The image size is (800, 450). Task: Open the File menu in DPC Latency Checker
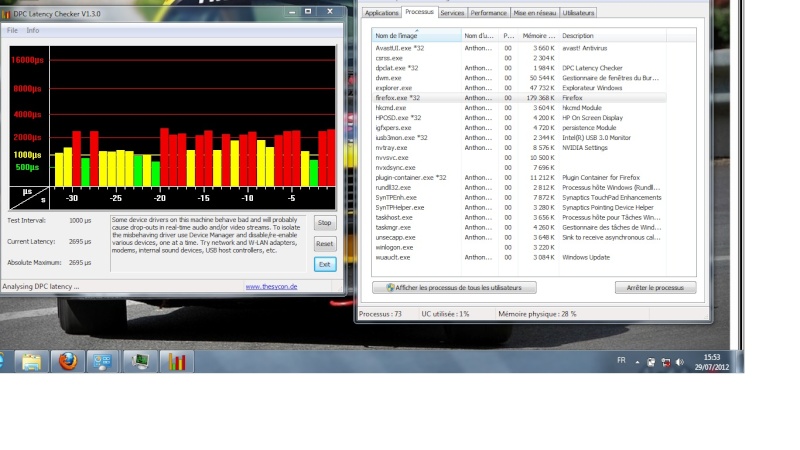point(12,31)
